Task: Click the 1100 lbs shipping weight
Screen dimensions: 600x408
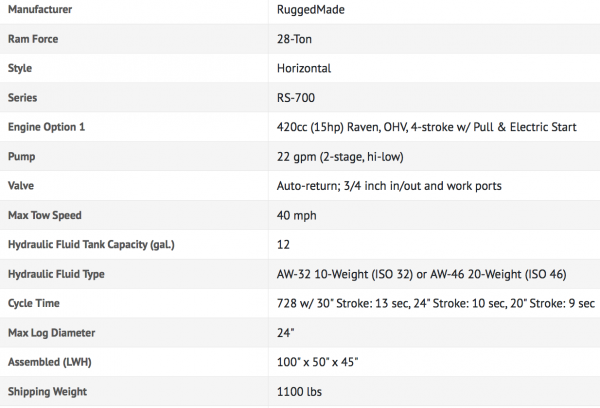Action: coord(298,391)
